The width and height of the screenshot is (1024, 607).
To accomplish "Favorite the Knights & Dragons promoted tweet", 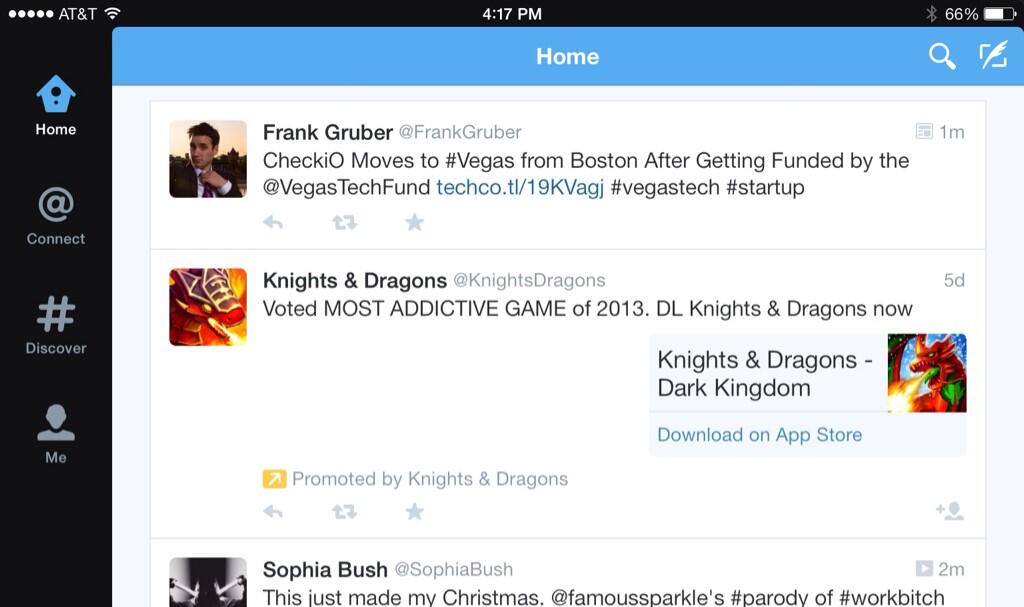I will (x=414, y=511).
